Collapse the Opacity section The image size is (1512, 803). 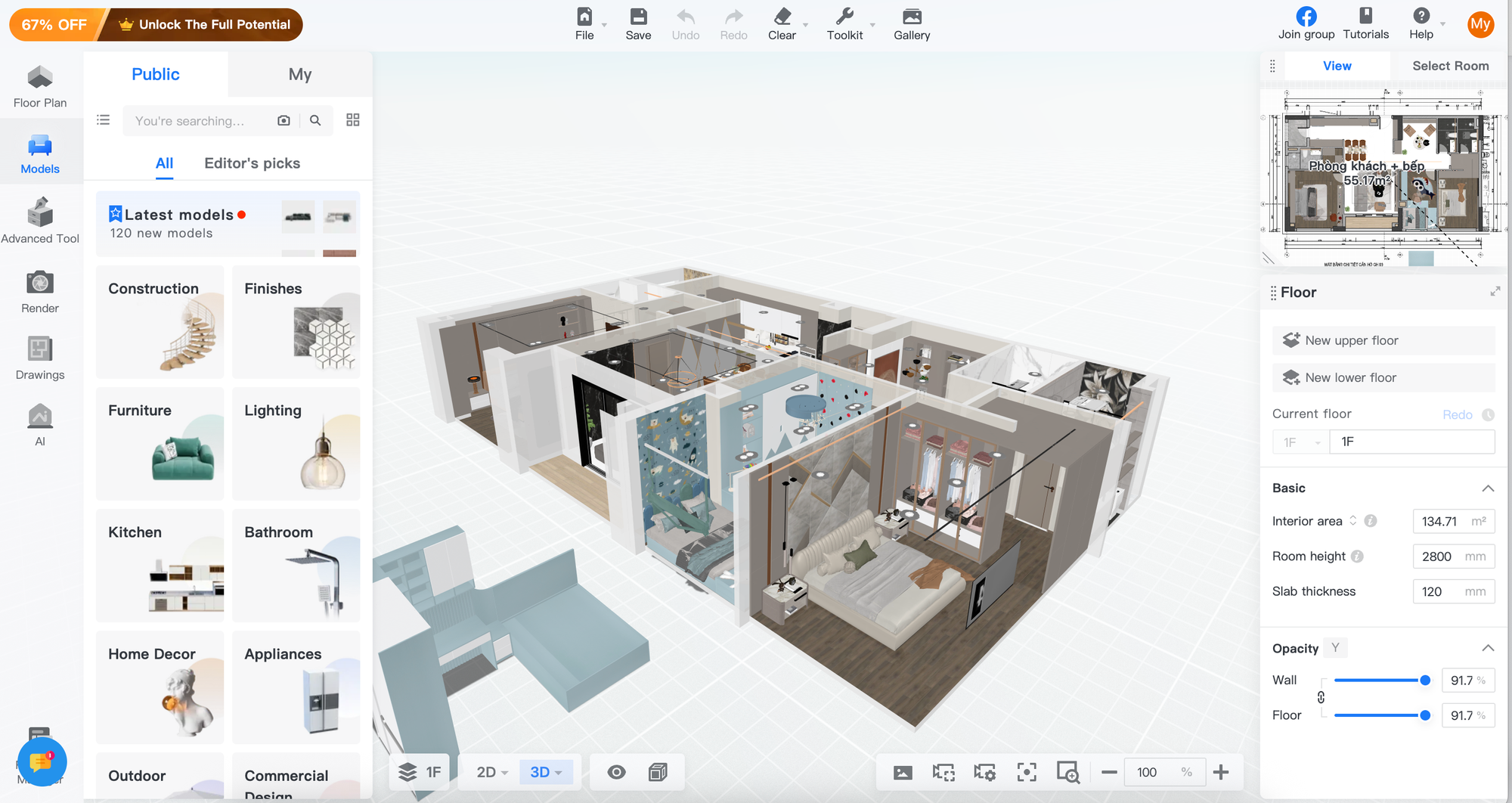pos(1488,648)
